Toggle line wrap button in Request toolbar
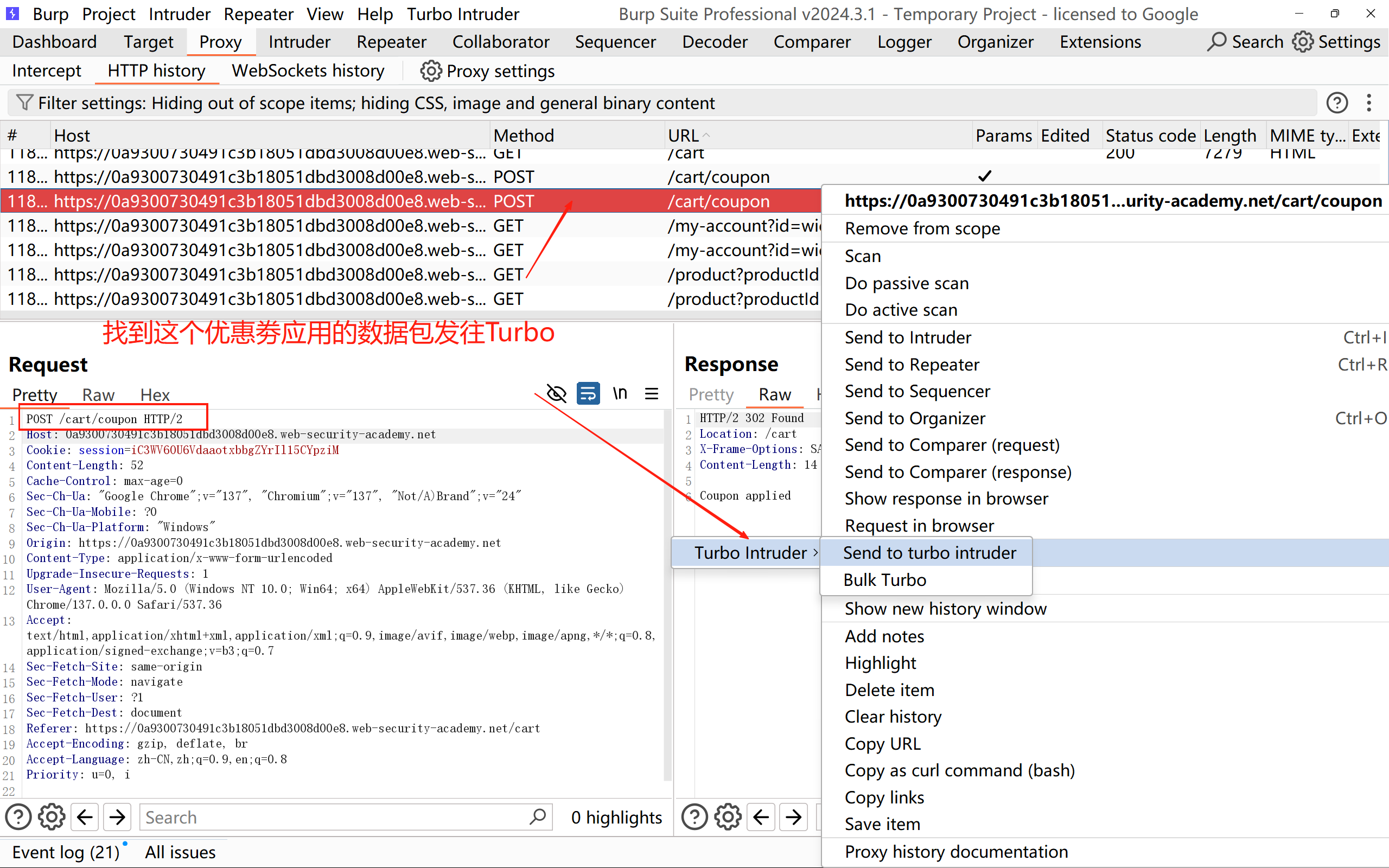1389x868 pixels. point(588,394)
